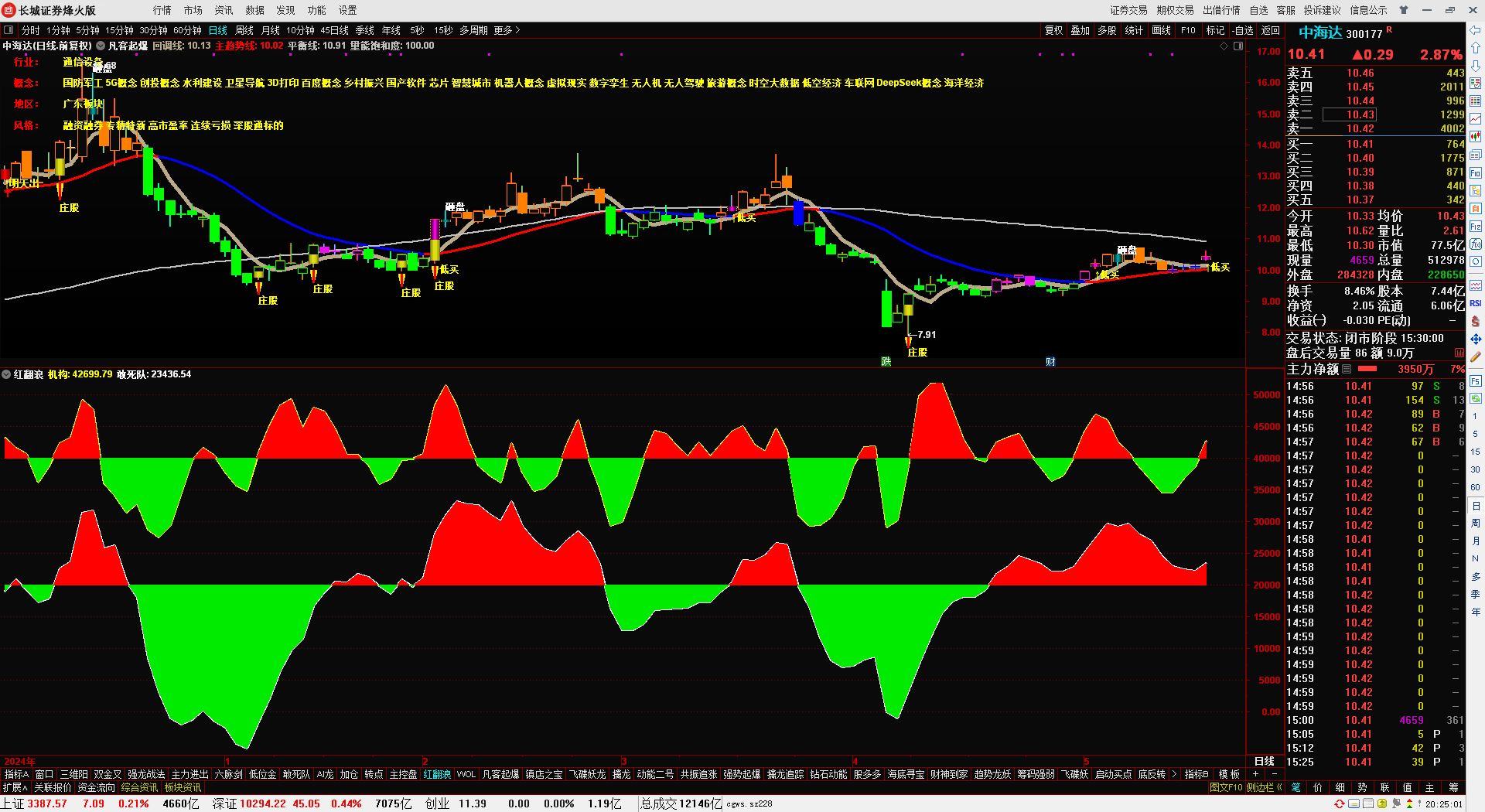The width and height of the screenshot is (1485, 812).
Task: Click the plus zoom button beside 模板
Action: click(1255, 774)
